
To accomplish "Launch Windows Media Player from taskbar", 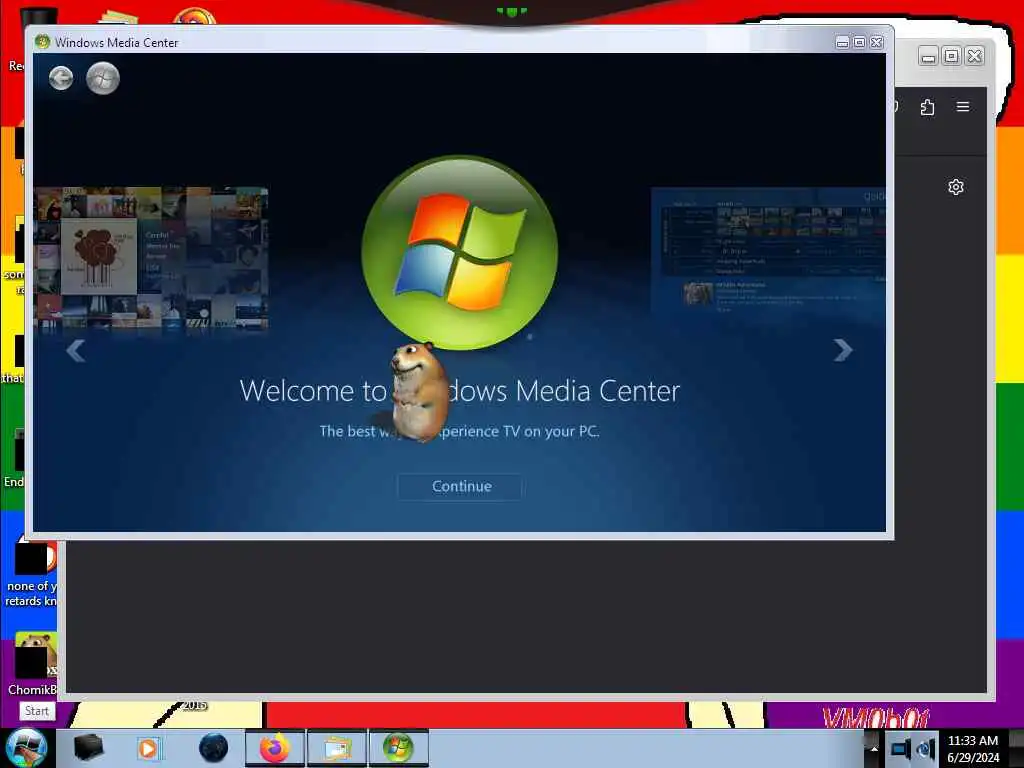I will (x=149, y=748).
